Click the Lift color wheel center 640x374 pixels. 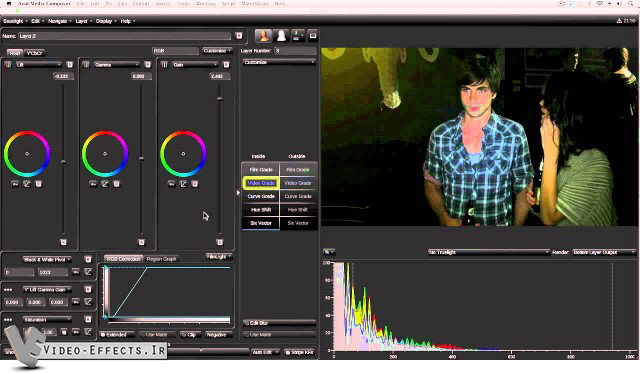(27, 154)
